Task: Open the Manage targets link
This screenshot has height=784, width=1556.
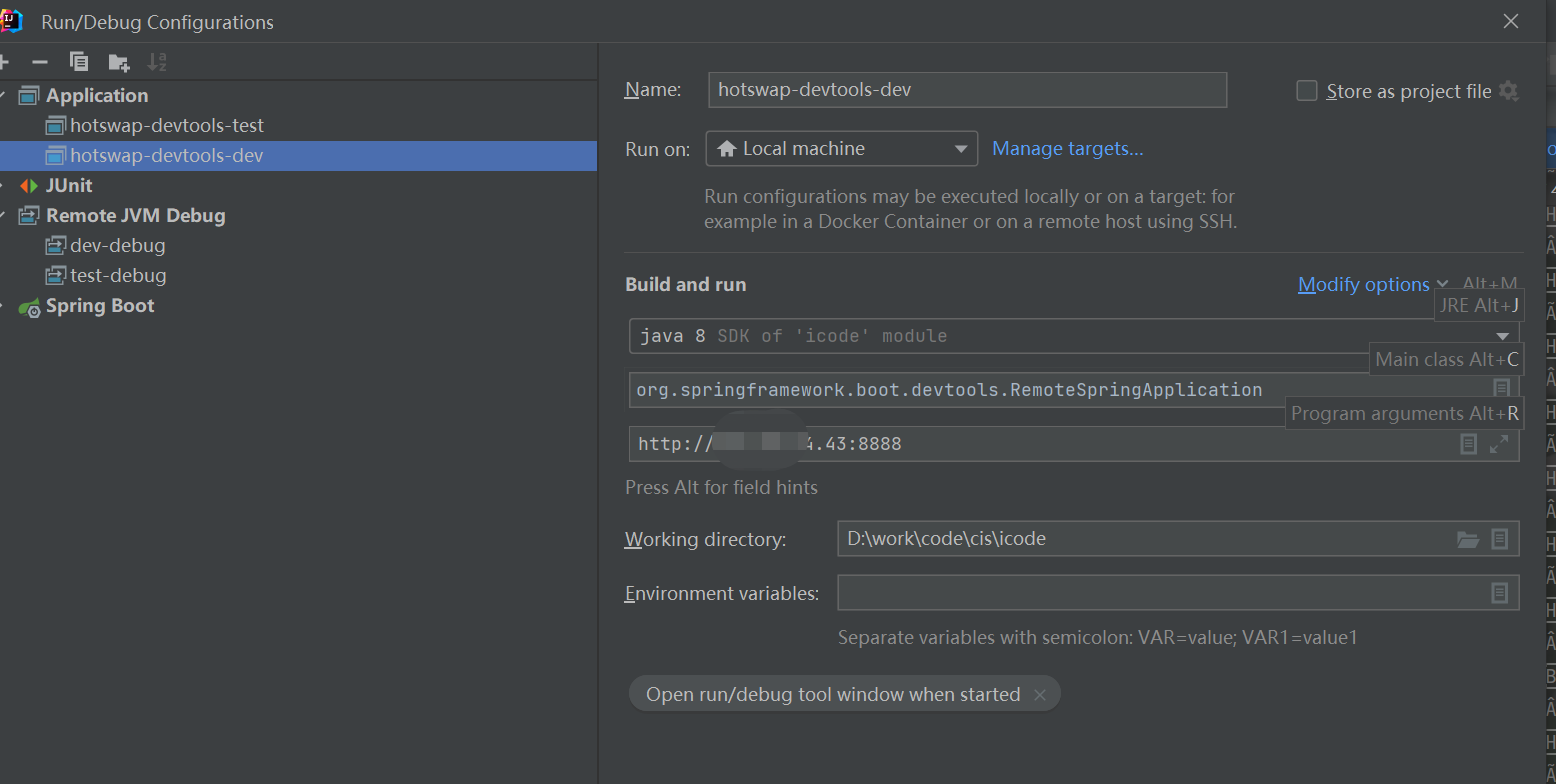Action: pyautogui.click(x=1068, y=149)
